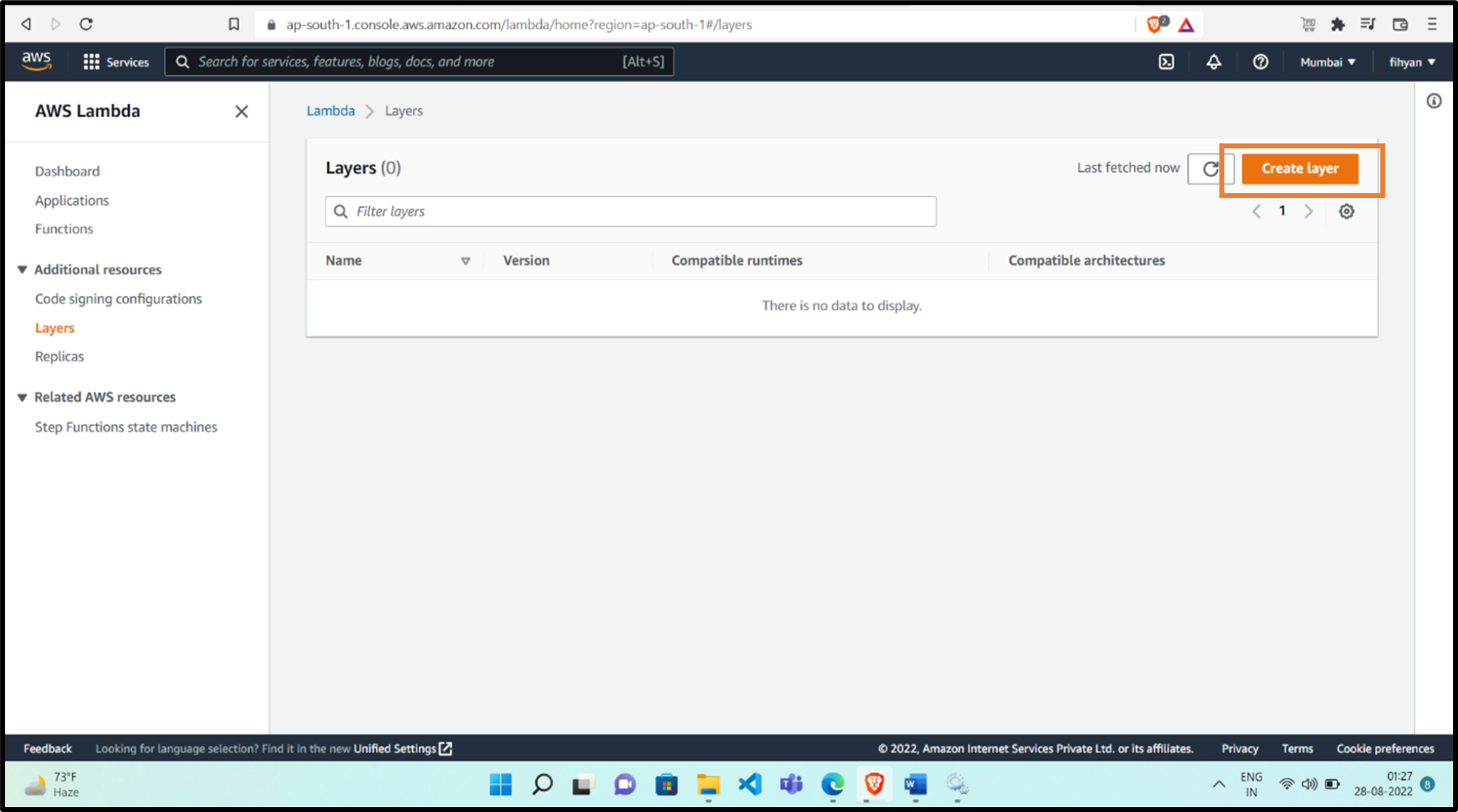This screenshot has width=1458, height=812.
Task: Select the Layers sidebar item
Action: point(54,327)
